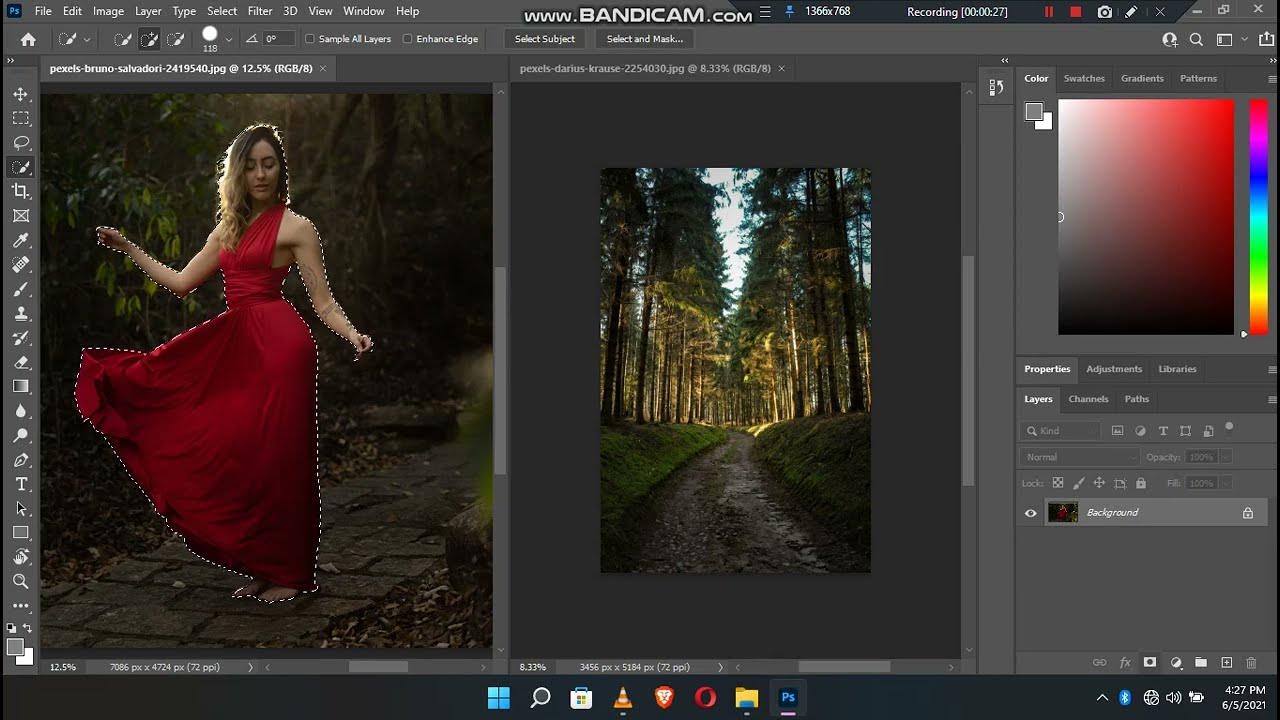Viewport: 1280px width, 720px height.
Task: Select the Spot Healing Brush tool
Action: pyautogui.click(x=21, y=265)
